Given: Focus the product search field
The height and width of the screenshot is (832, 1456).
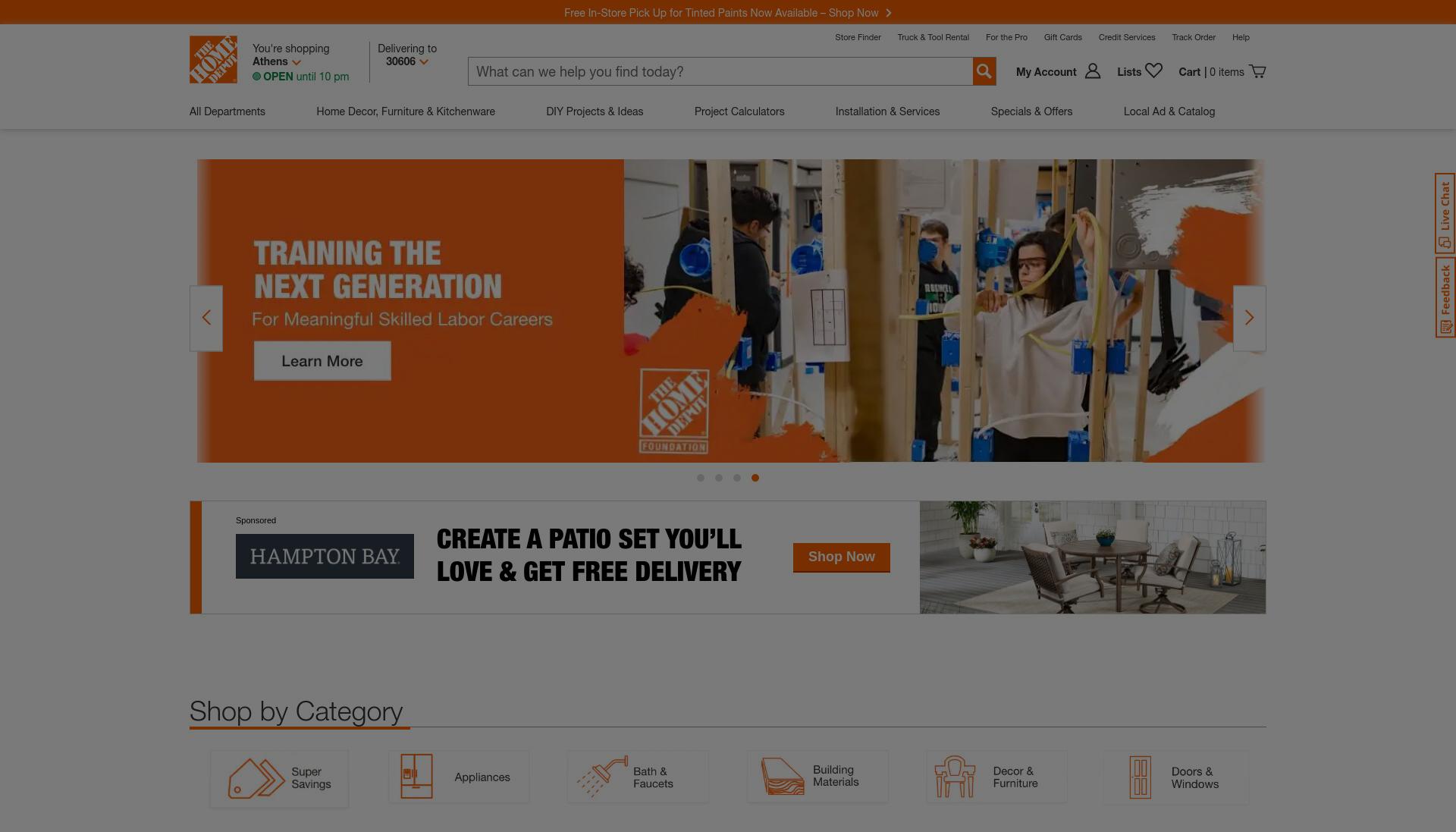Looking at the screenshot, I should click(x=720, y=71).
